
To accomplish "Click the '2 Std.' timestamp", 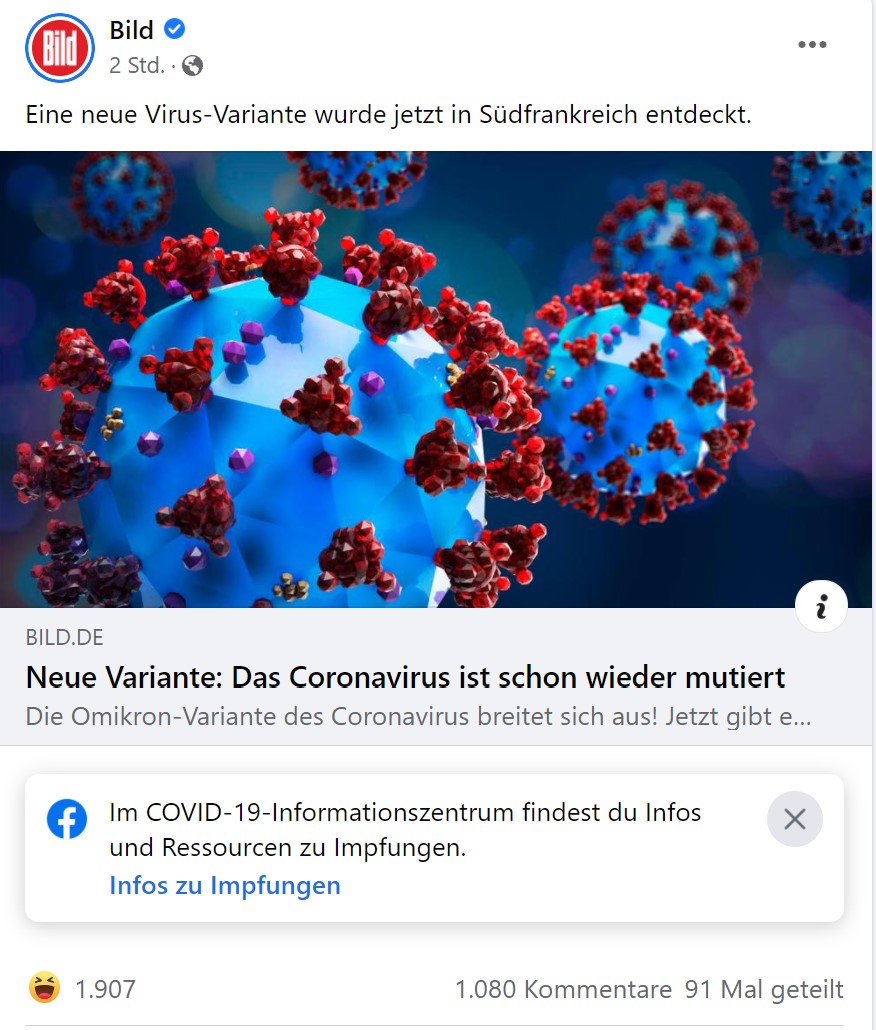I will click(137, 66).
